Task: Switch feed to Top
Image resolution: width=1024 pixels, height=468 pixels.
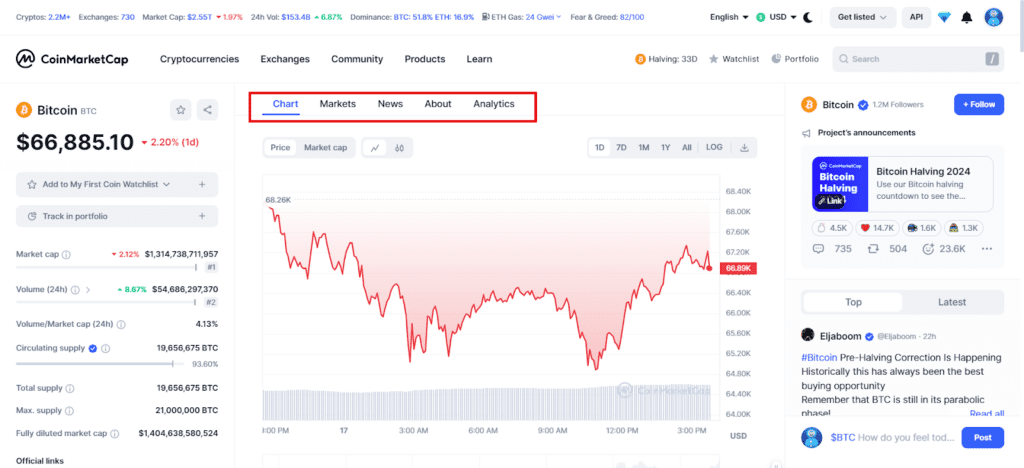Action: [853, 302]
